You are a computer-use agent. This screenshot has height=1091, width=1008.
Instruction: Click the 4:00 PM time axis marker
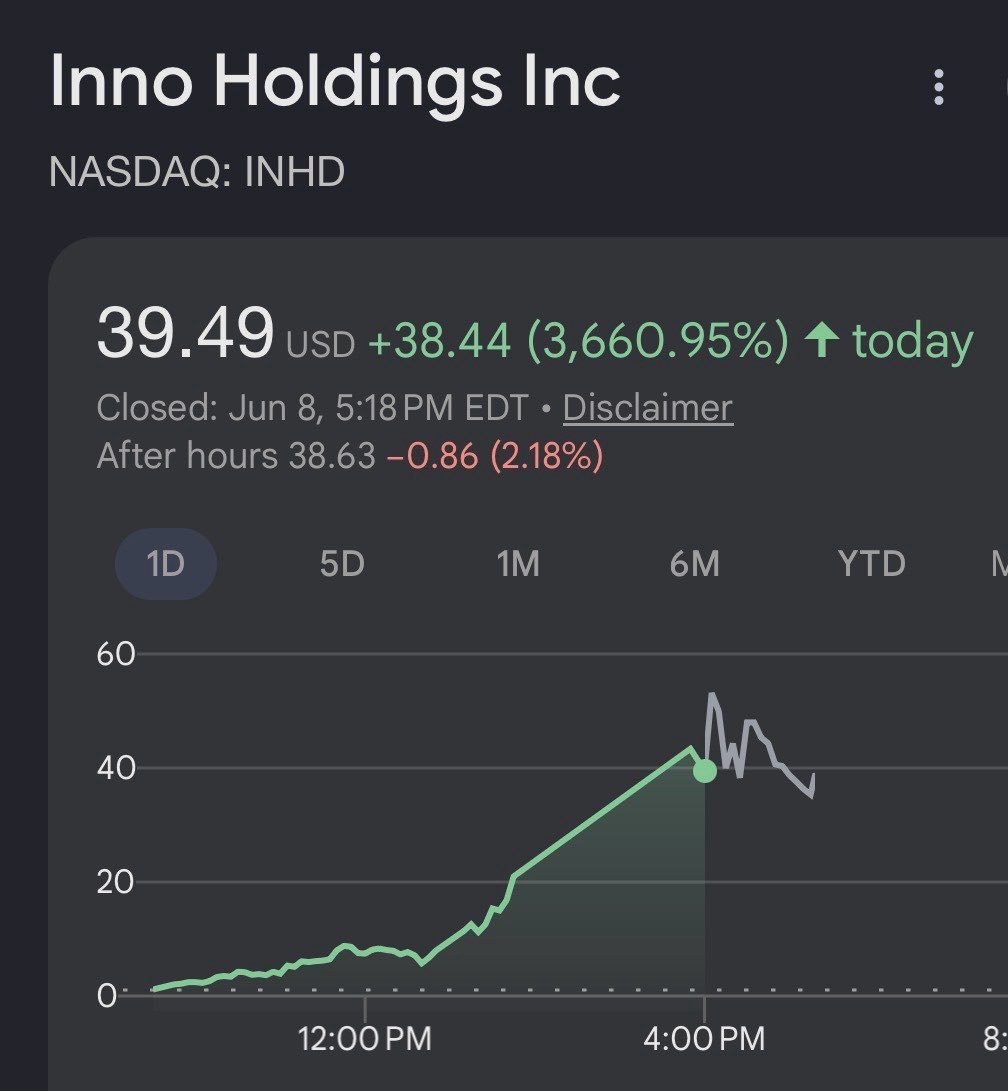[x=704, y=1039]
